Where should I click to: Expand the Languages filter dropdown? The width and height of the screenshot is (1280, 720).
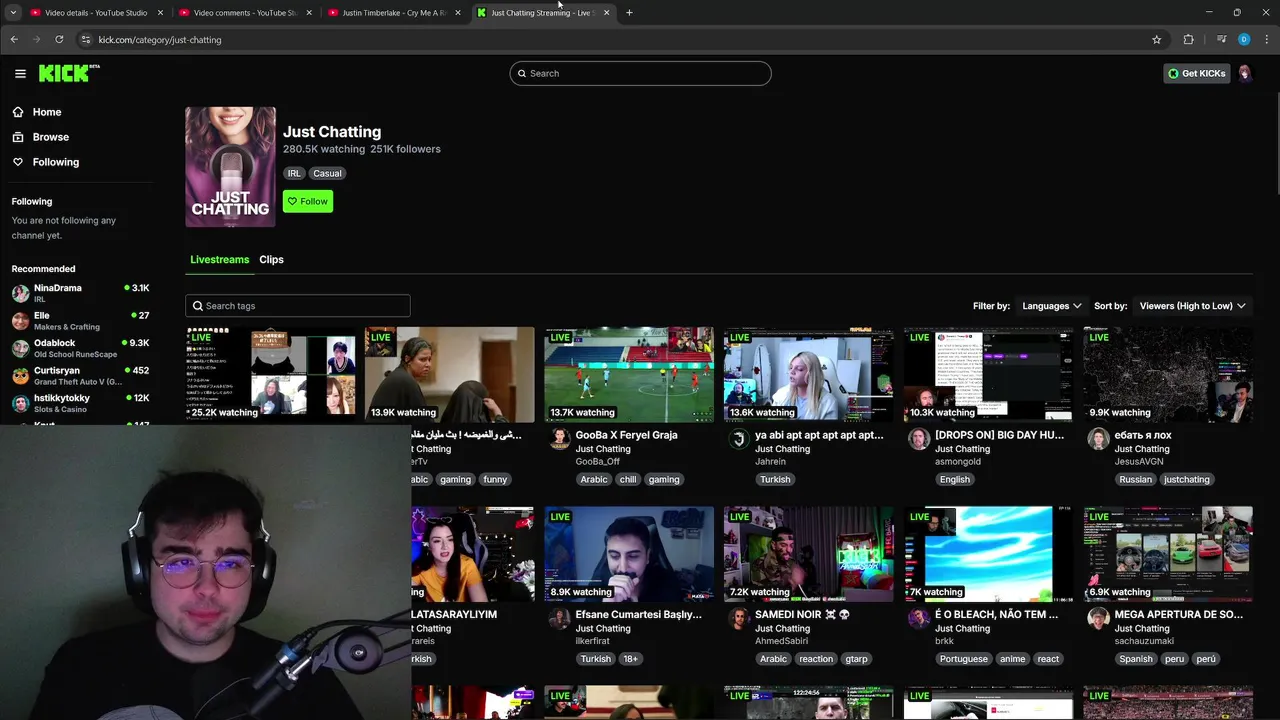tap(1052, 306)
